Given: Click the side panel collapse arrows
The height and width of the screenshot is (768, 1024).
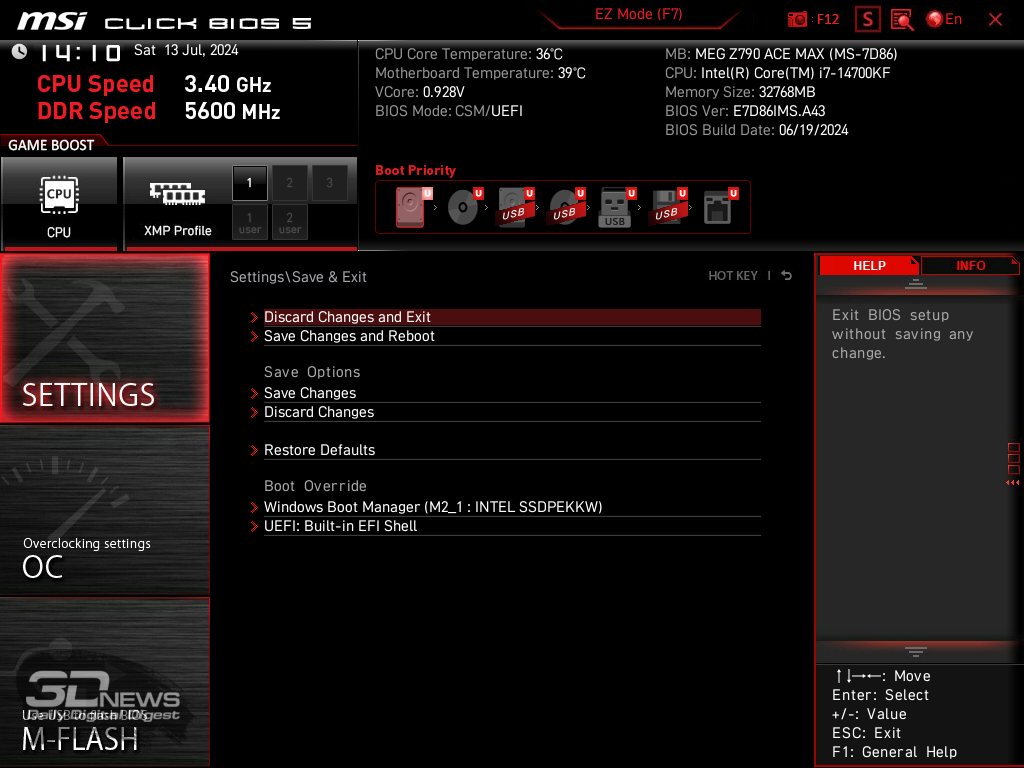Looking at the screenshot, I should pyautogui.click(x=1013, y=483).
